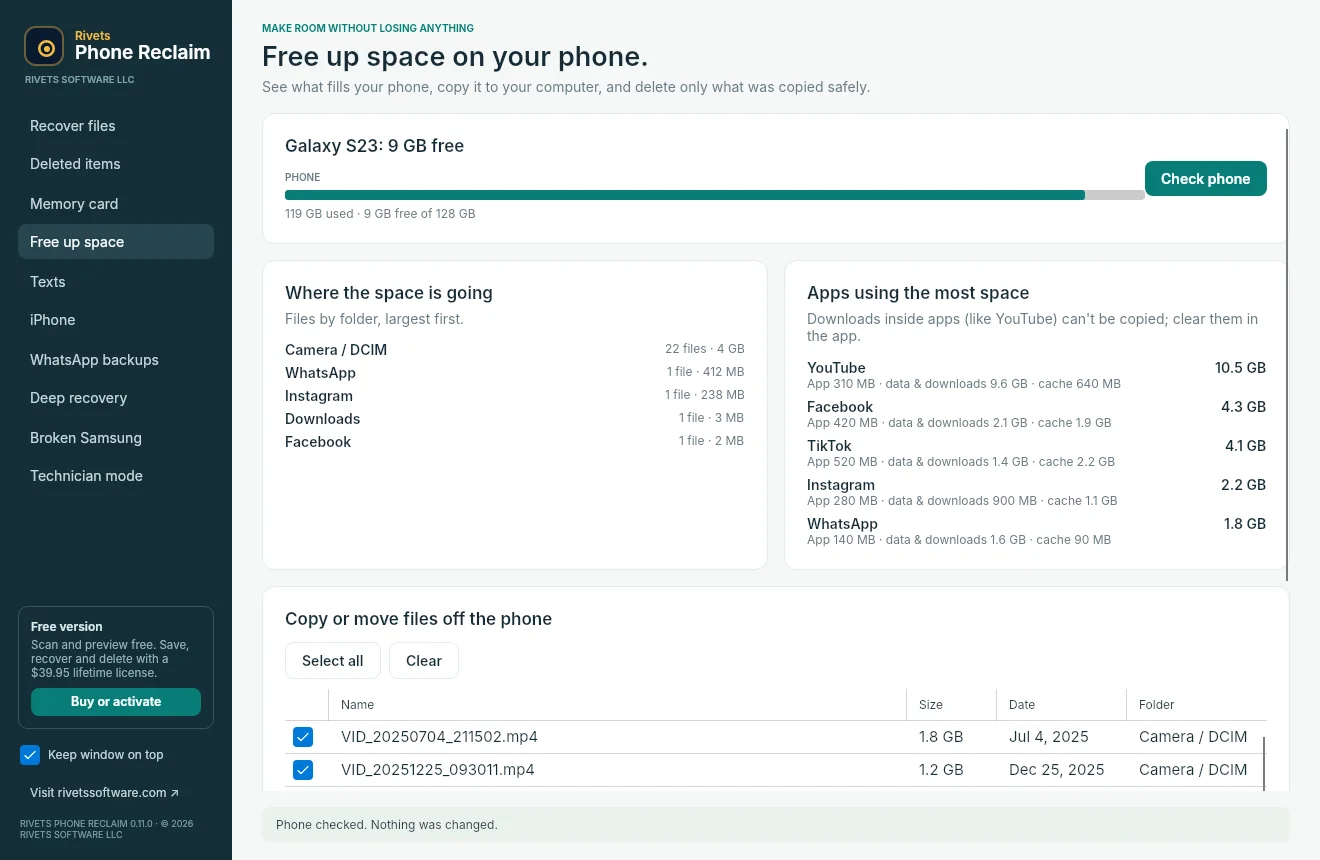Select the Instagram folder row, 238 MB

pos(515,396)
